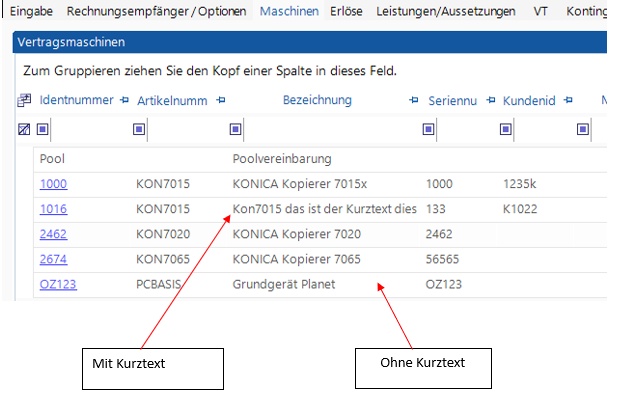The image size is (622, 408).
Task: Select the Poolvereinbarung cell
Action: coord(282,159)
